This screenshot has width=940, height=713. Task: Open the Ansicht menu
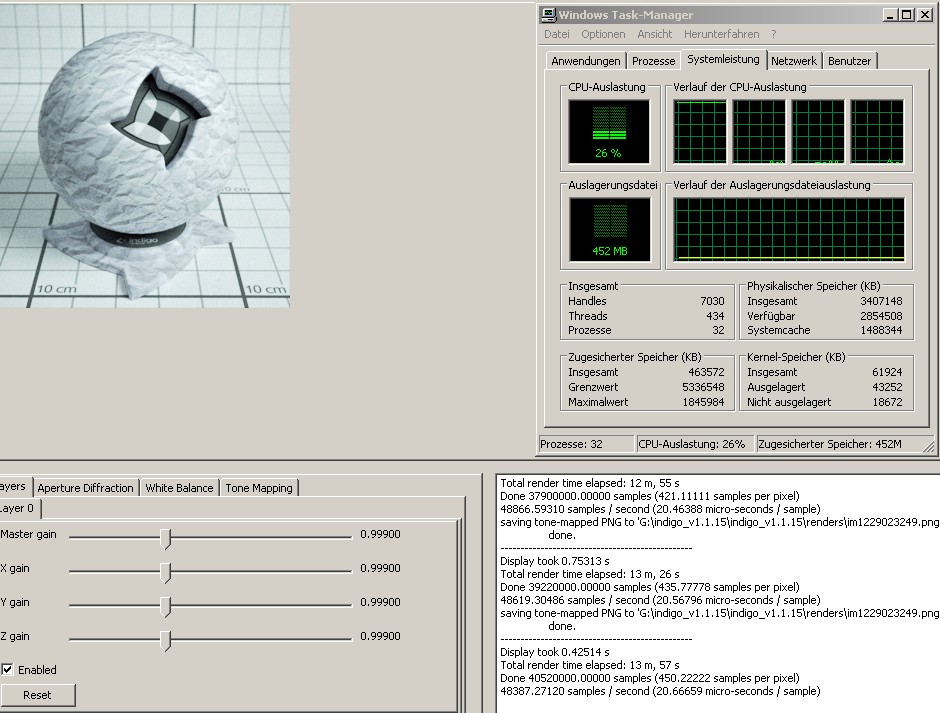point(655,34)
